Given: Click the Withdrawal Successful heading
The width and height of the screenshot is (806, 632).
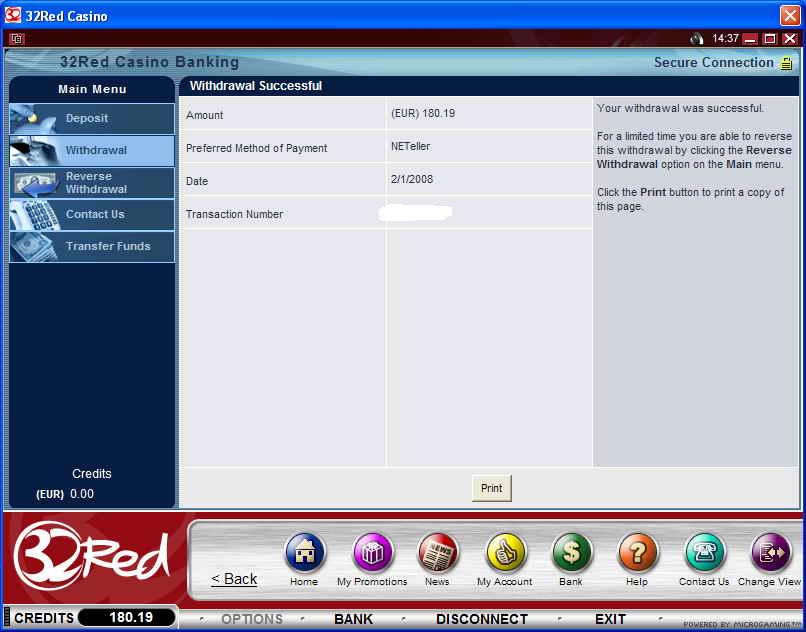Looking at the screenshot, I should 255,86.
